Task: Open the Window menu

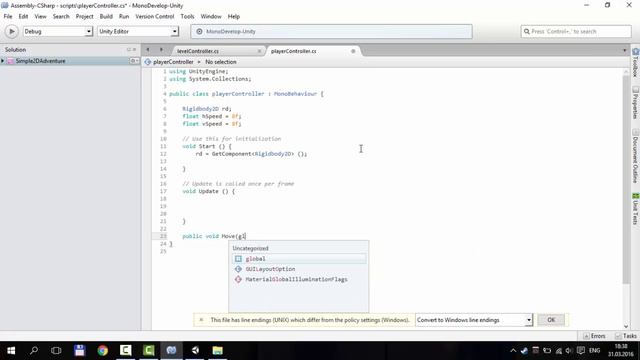Action: [x=211, y=16]
